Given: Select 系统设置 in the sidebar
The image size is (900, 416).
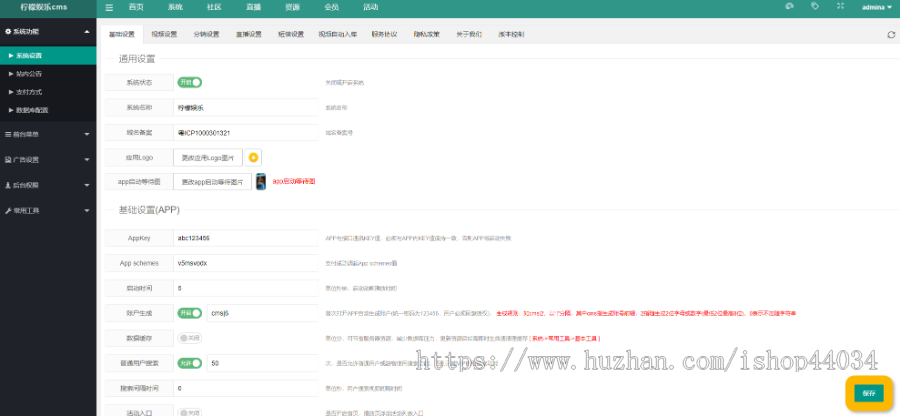Looking at the screenshot, I should 48,56.
